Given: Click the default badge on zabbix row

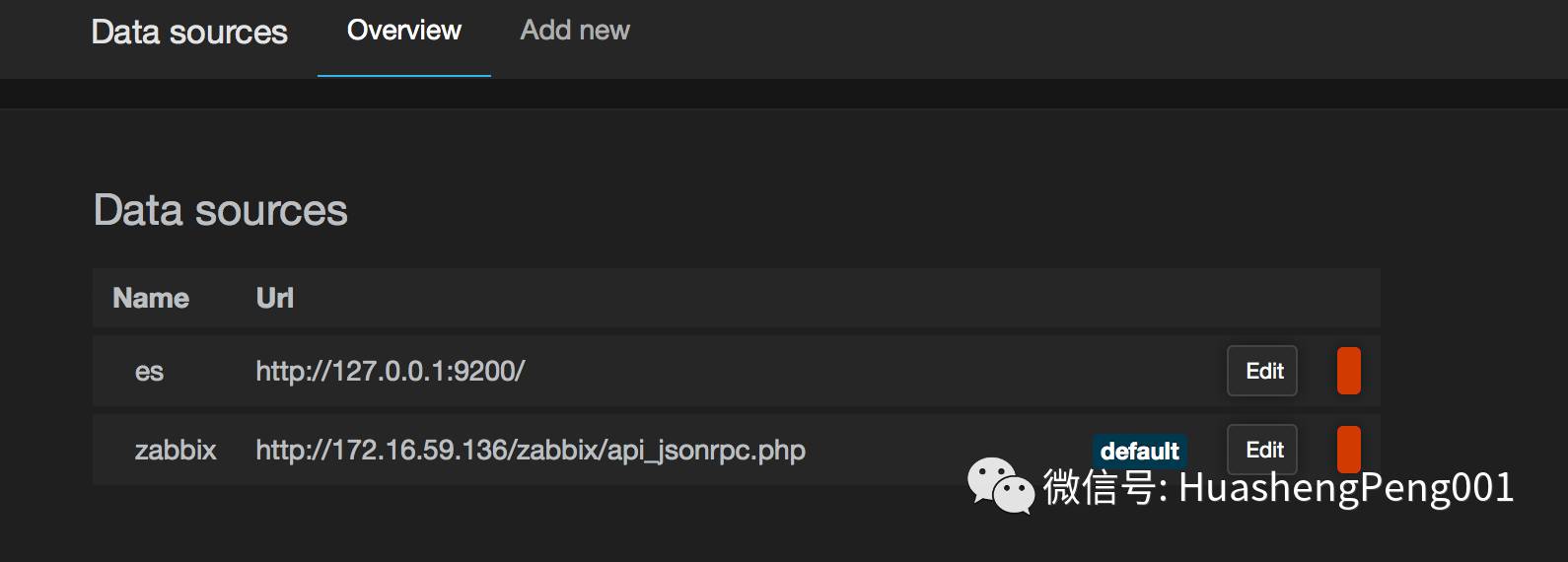Looking at the screenshot, I should click(x=1139, y=451).
